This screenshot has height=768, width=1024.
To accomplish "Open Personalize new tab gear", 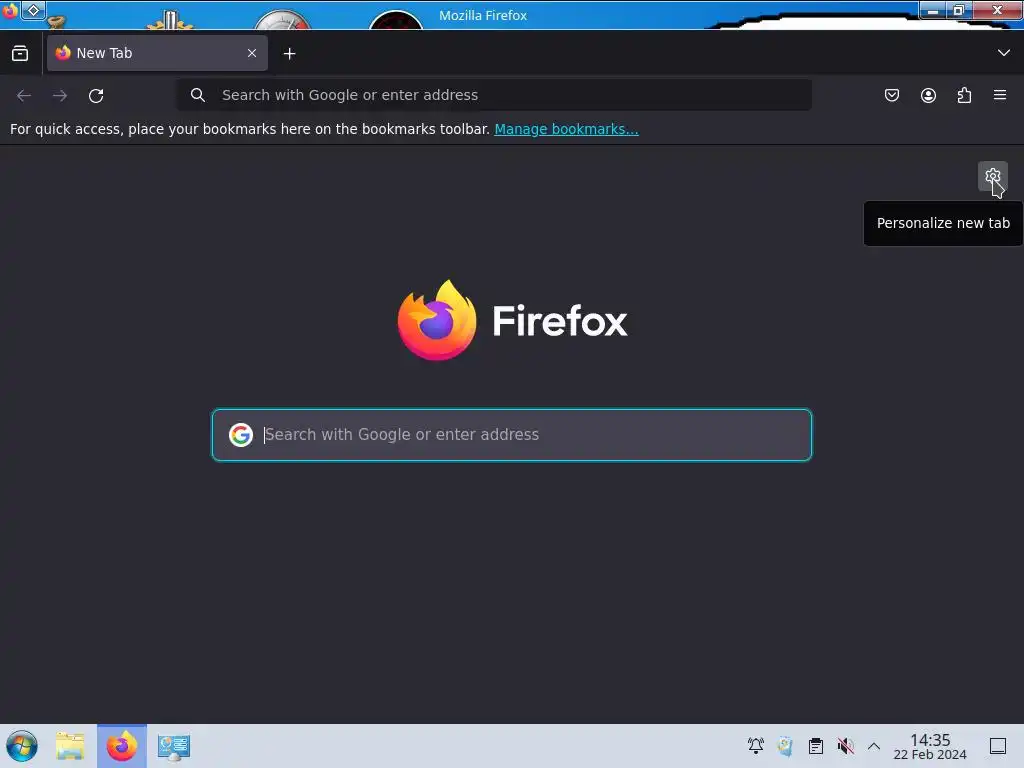I will pyautogui.click(x=993, y=176).
